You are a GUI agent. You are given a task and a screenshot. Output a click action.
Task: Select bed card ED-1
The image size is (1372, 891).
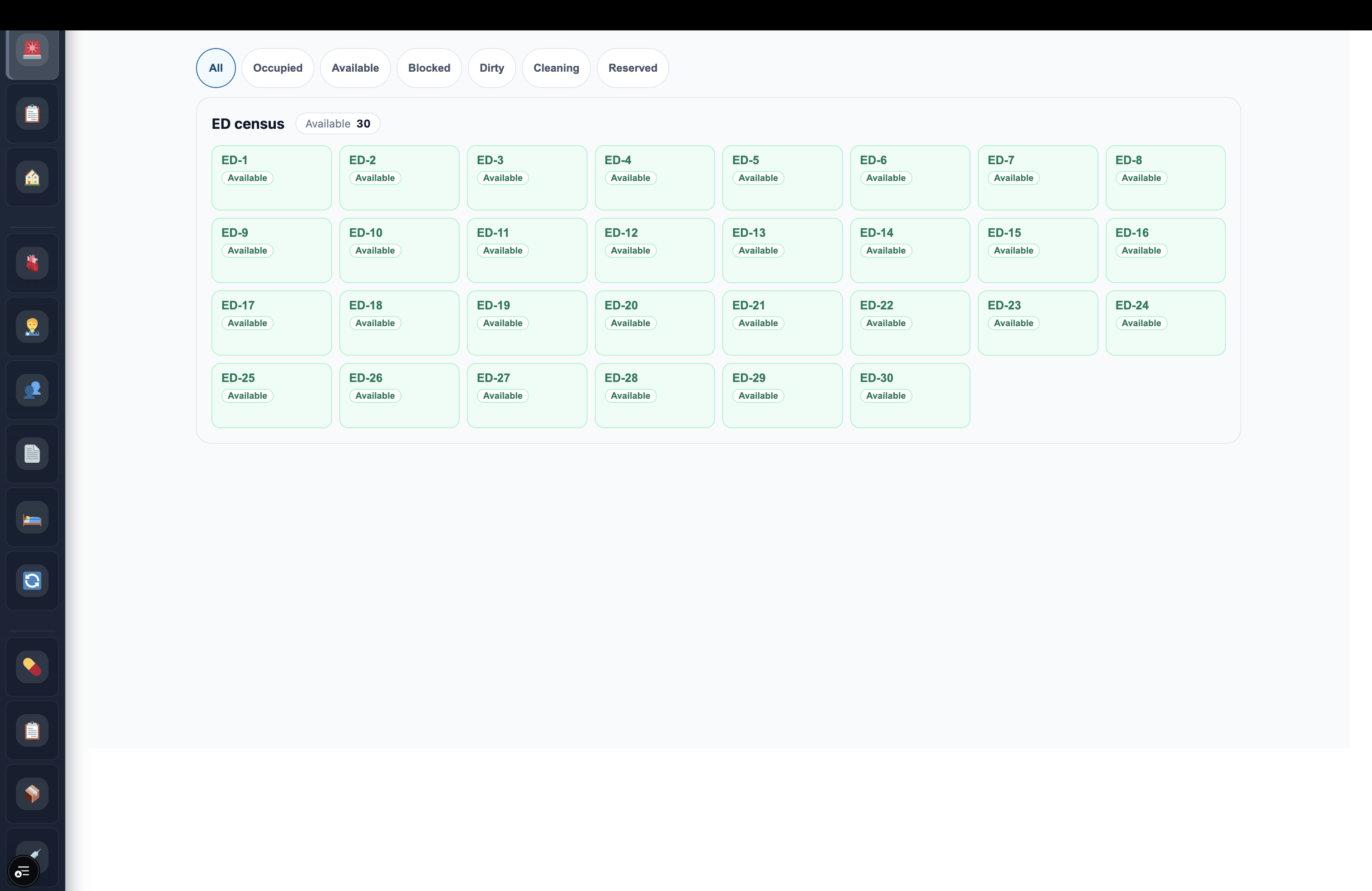click(271, 177)
